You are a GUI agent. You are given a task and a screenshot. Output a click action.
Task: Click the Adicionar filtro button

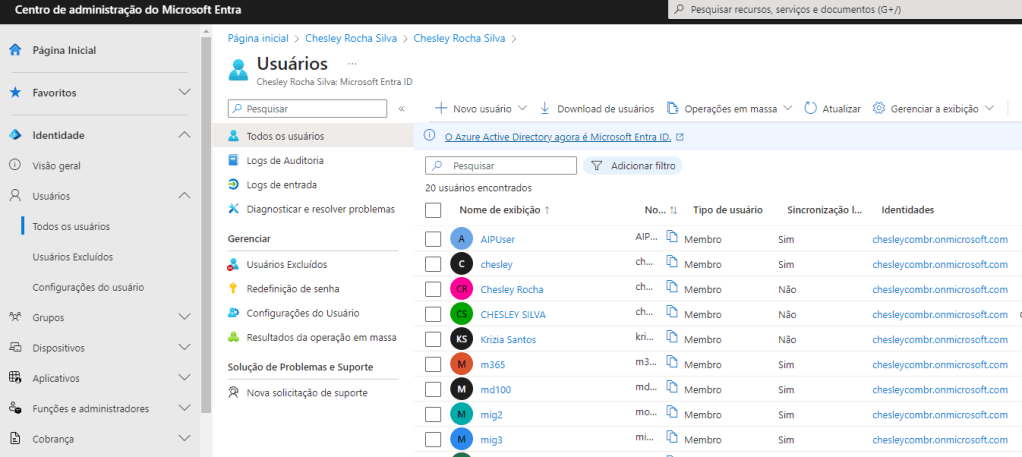pos(633,166)
